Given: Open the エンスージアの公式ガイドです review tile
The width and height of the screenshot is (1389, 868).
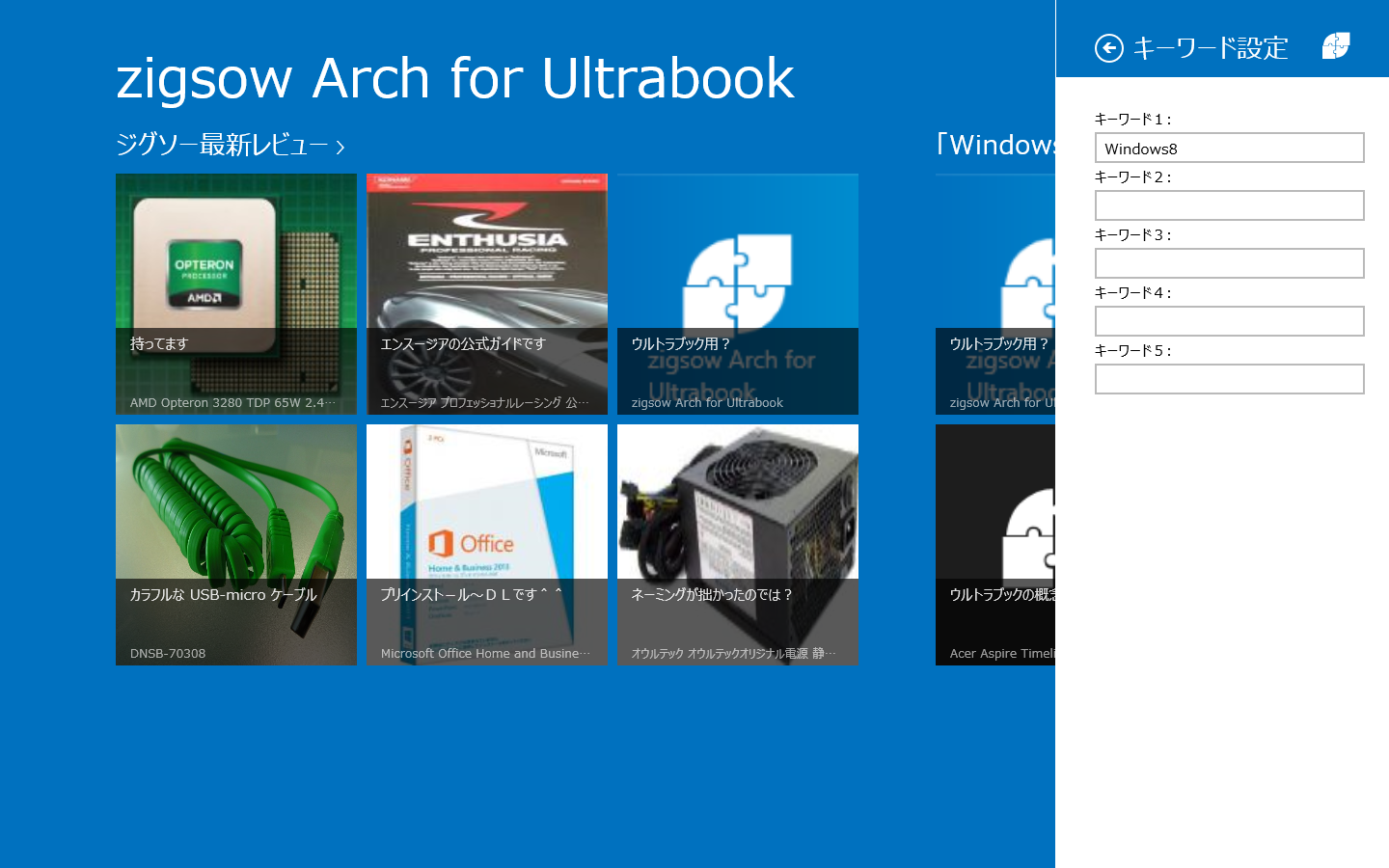Looking at the screenshot, I should tap(487, 294).
